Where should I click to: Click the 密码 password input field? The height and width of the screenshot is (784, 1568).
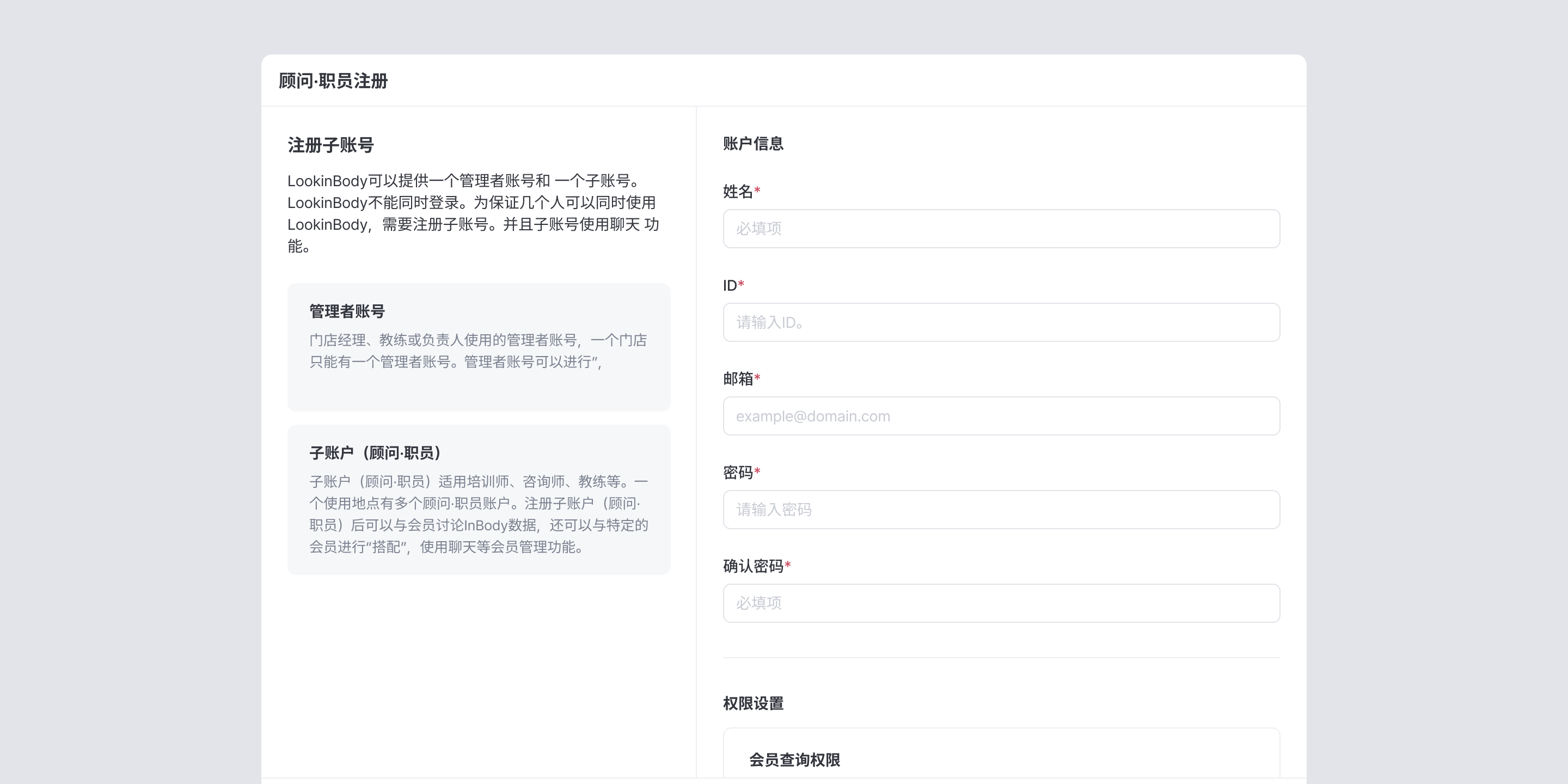click(x=1001, y=510)
